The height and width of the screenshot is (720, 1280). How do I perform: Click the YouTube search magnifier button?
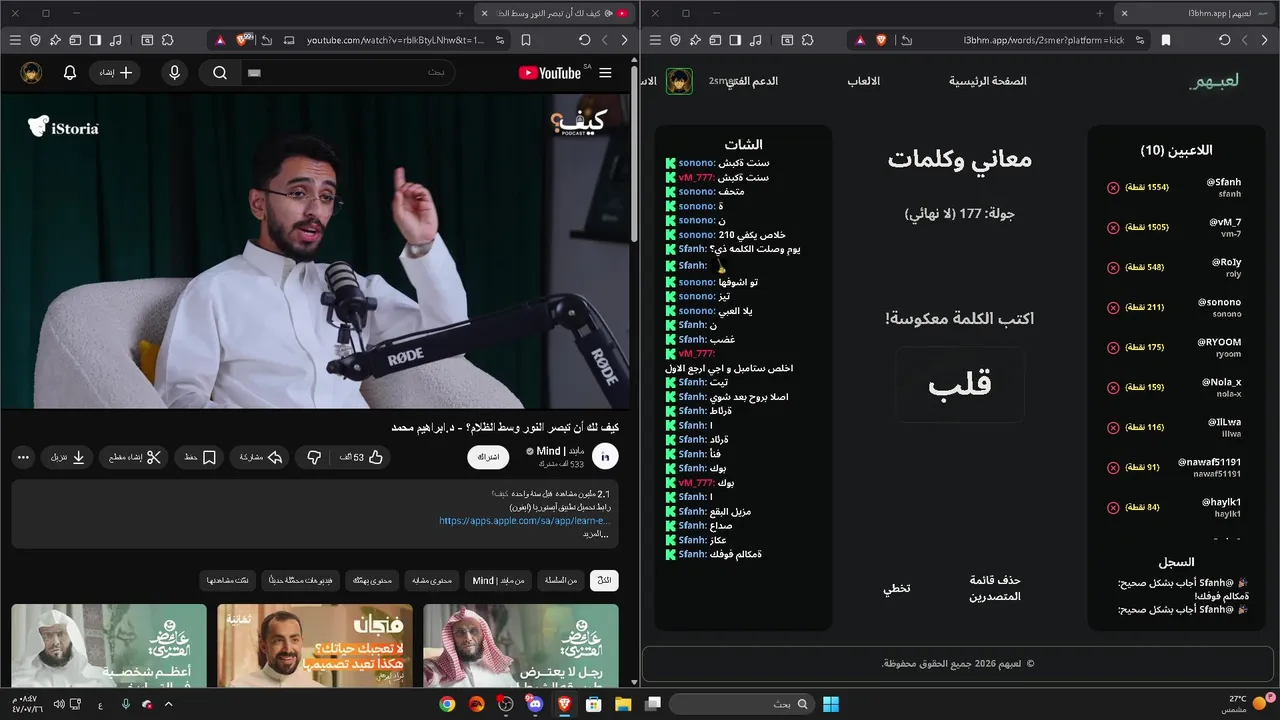[x=220, y=73]
